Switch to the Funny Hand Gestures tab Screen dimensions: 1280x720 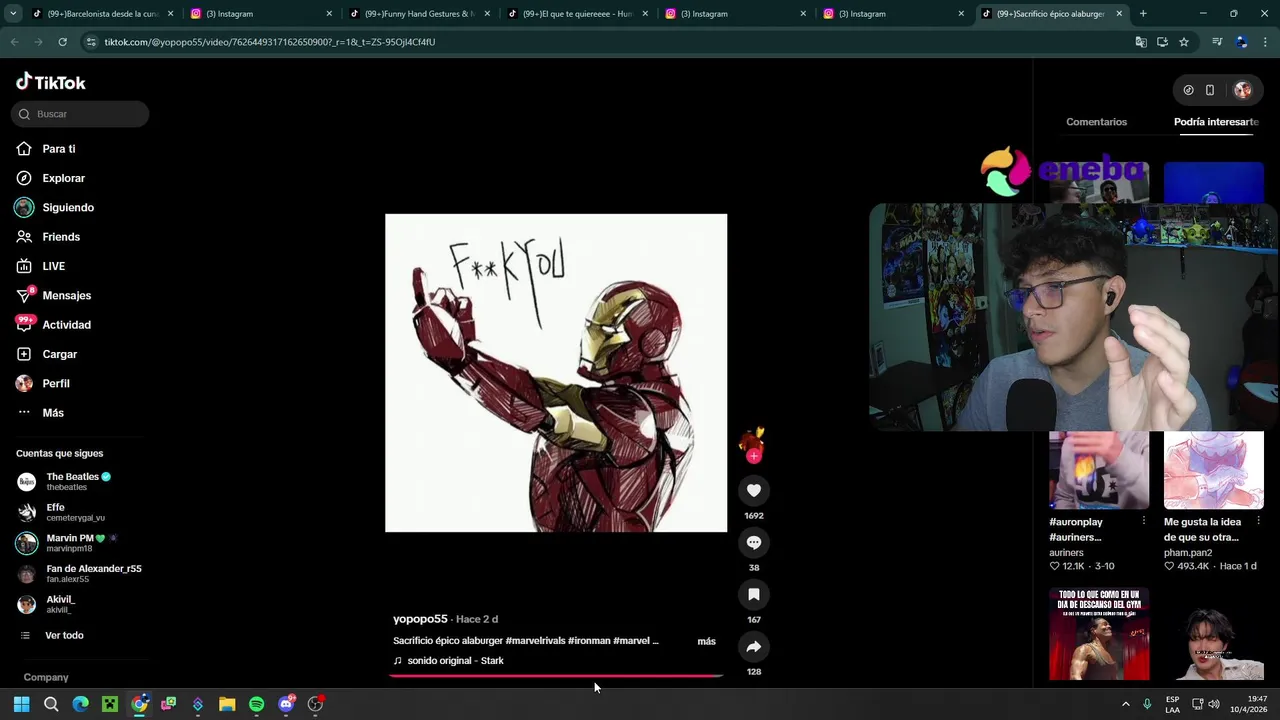[x=419, y=14]
